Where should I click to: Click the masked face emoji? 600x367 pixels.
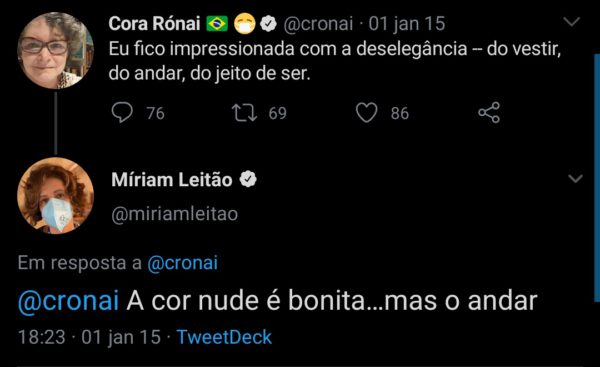coord(245,24)
